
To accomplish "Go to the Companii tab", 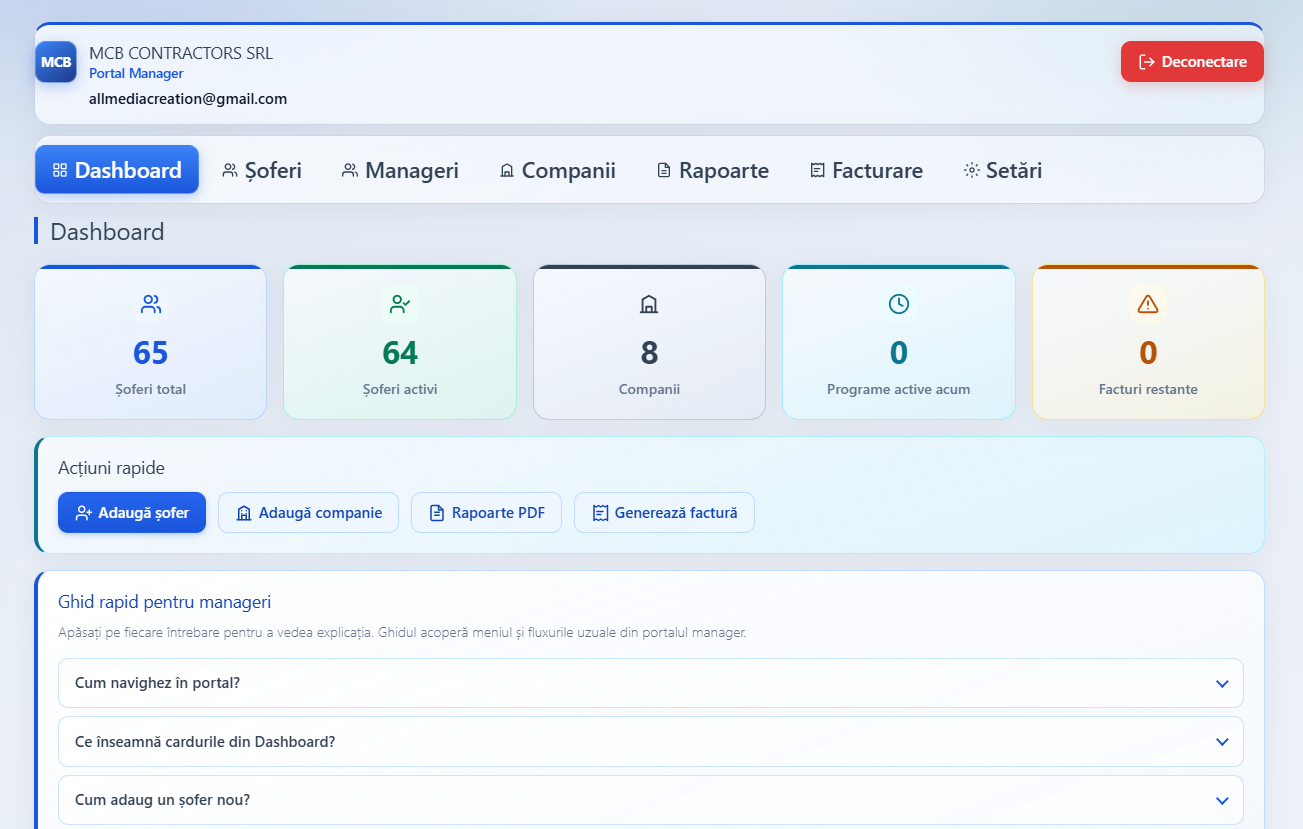I will point(557,170).
